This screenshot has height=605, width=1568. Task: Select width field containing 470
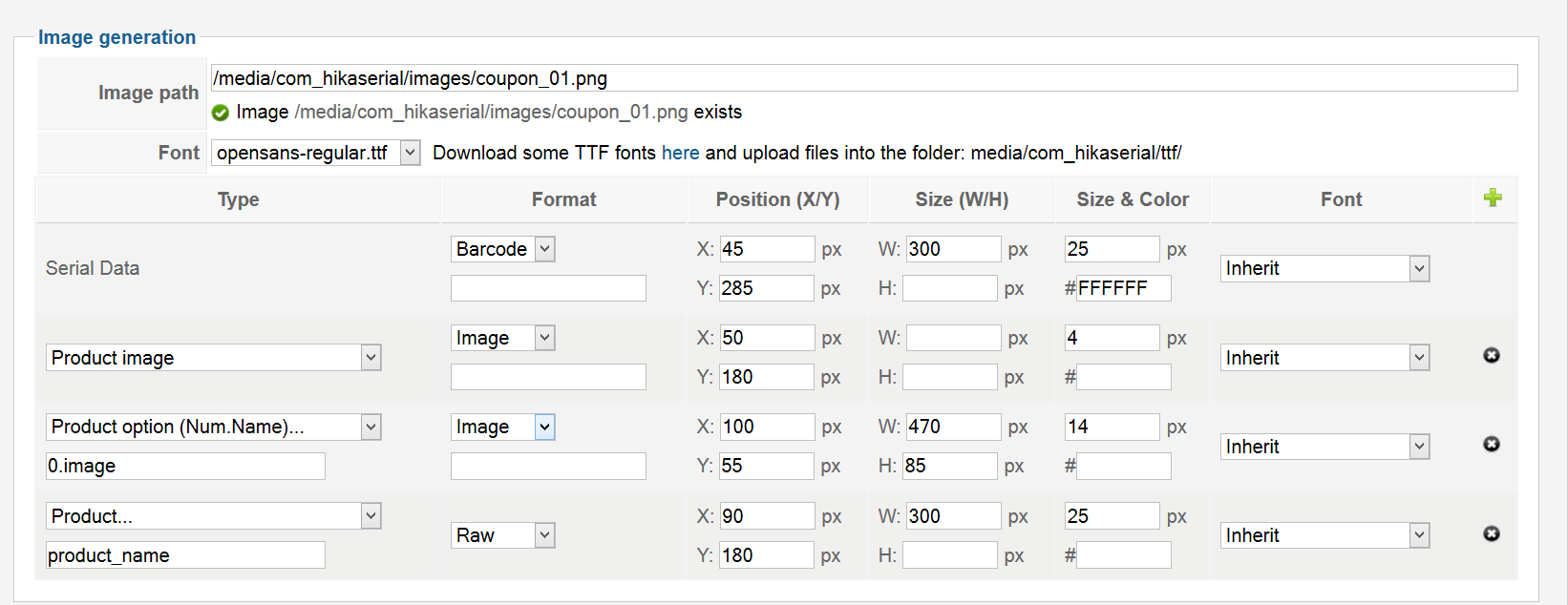(x=953, y=427)
